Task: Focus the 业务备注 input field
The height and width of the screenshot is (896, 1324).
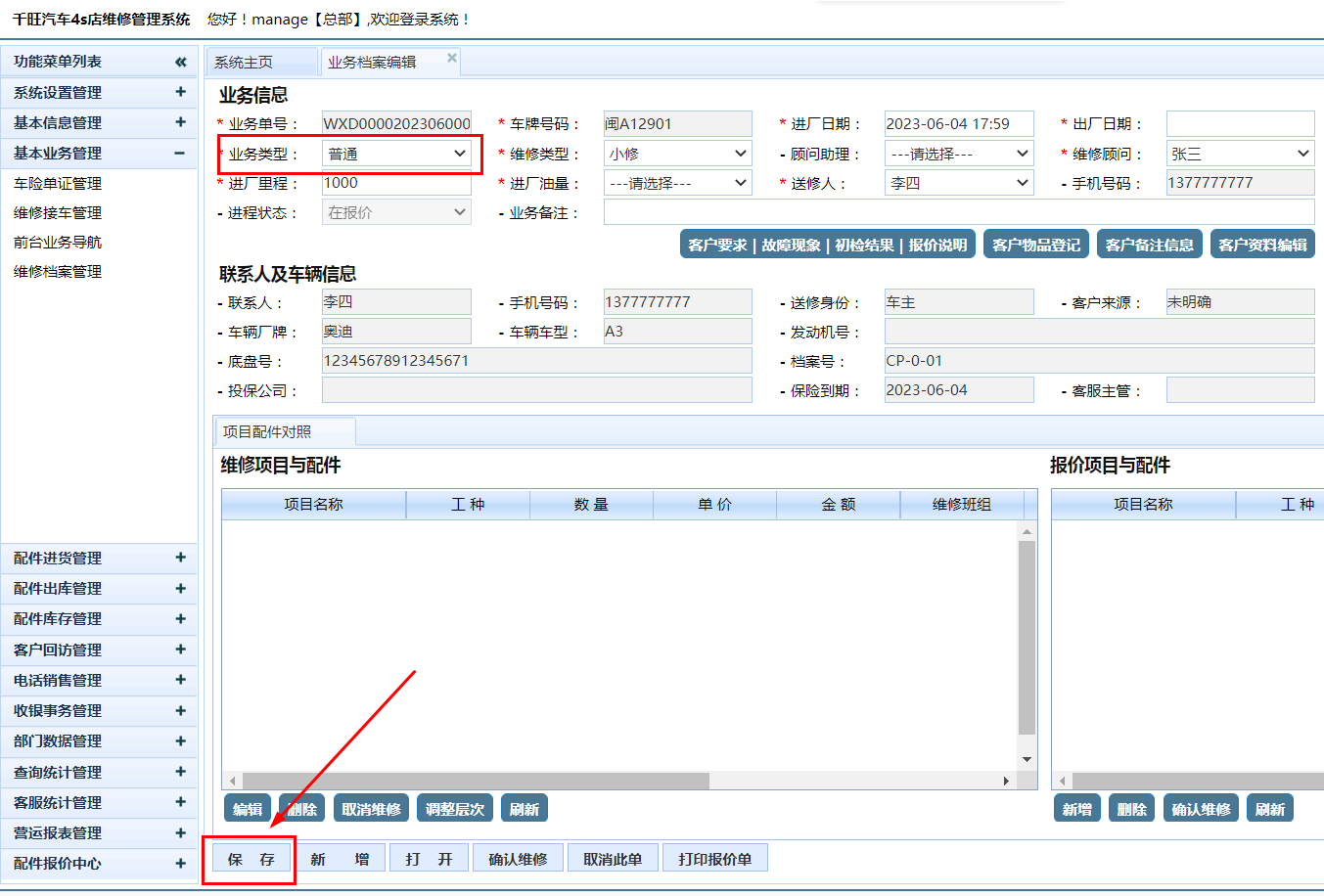Action: click(959, 212)
